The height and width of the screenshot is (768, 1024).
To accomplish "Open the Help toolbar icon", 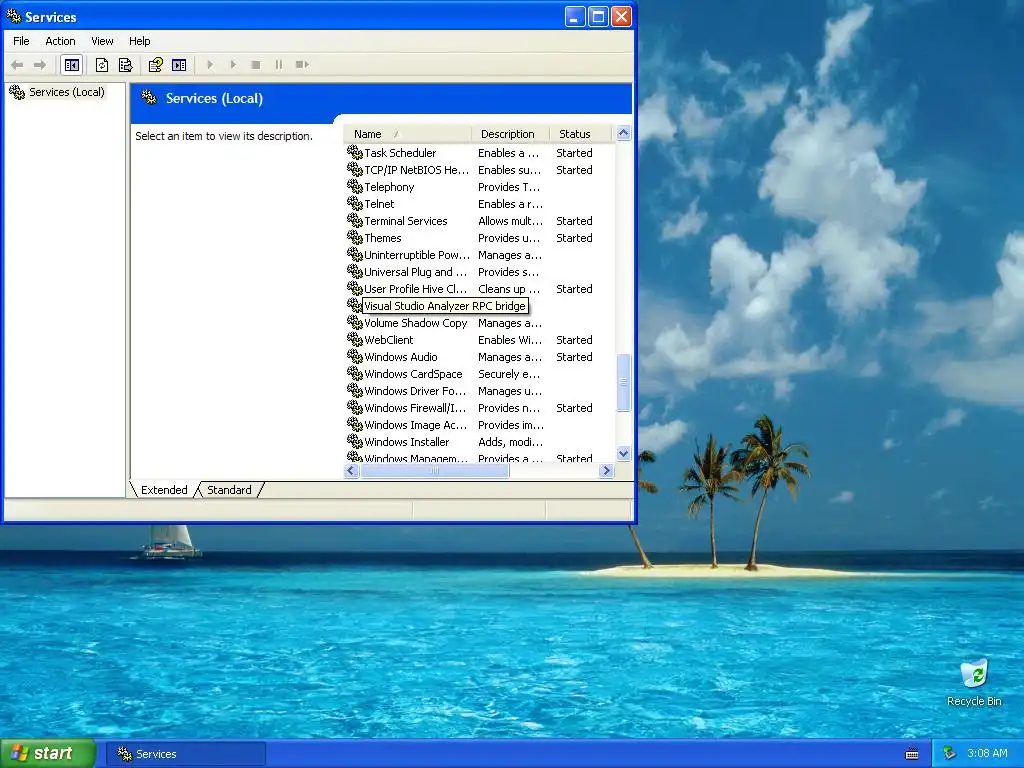I will pos(155,65).
